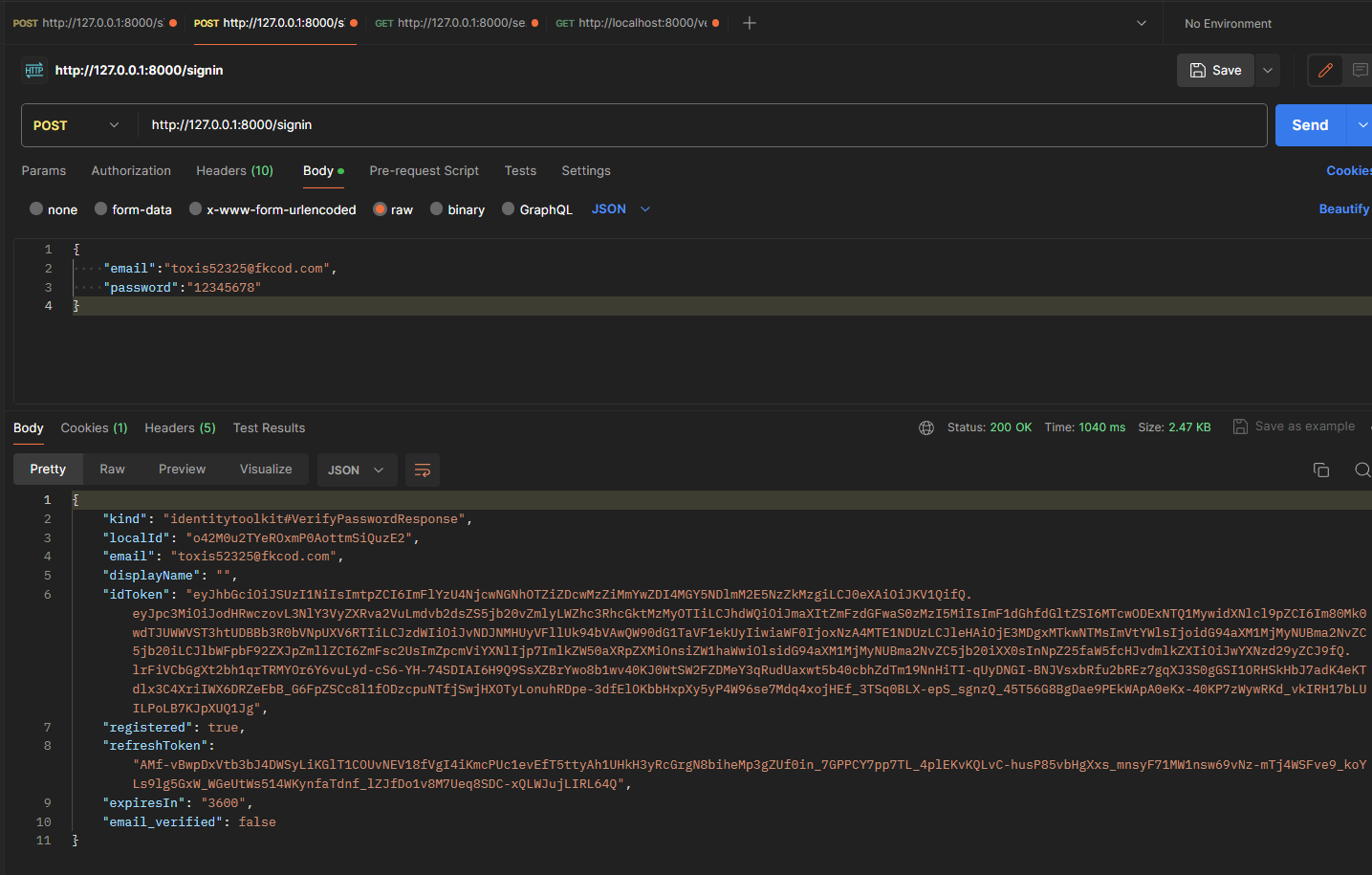Click the Status: 200 OK text
The height and width of the screenshot is (875, 1372).
coord(989,427)
